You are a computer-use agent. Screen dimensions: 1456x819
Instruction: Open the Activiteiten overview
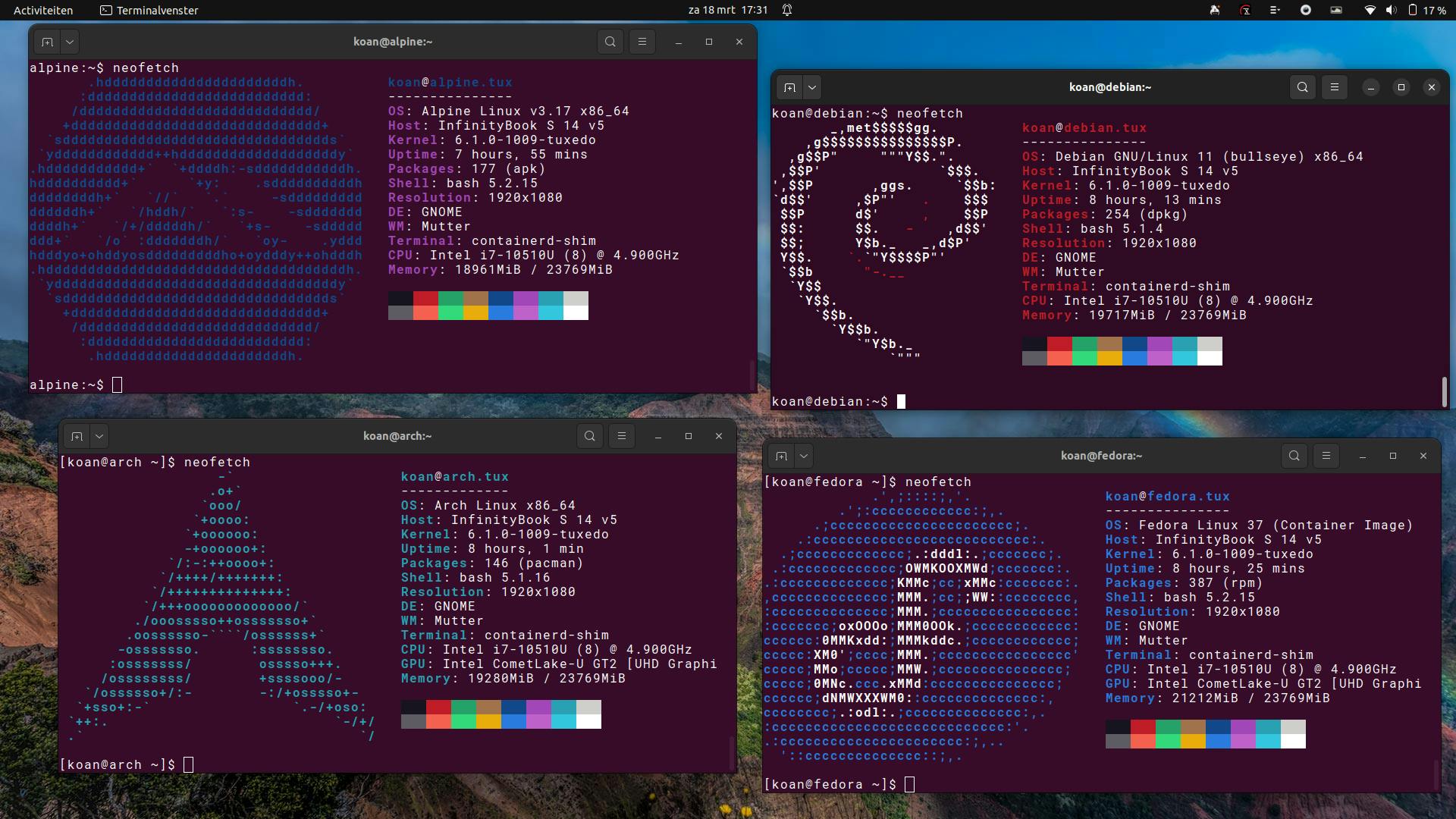tap(43, 10)
